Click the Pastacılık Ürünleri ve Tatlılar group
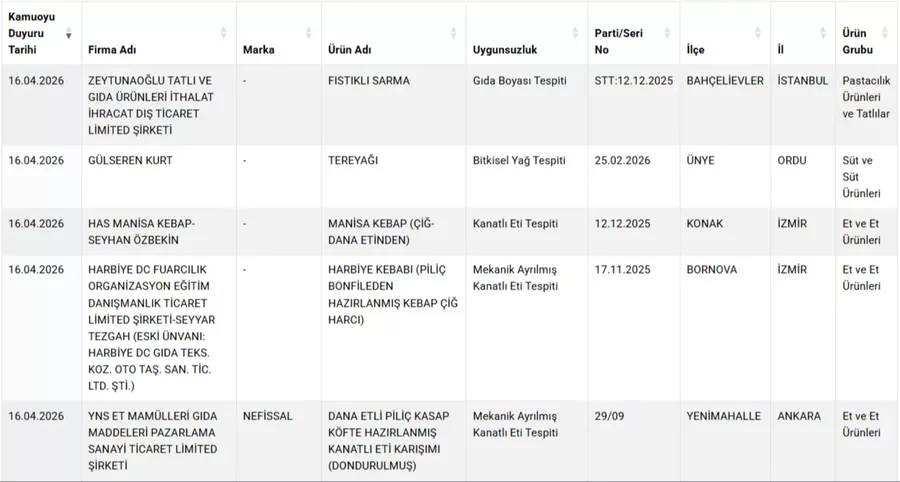Viewport: 900px width, 482px height. [866, 97]
